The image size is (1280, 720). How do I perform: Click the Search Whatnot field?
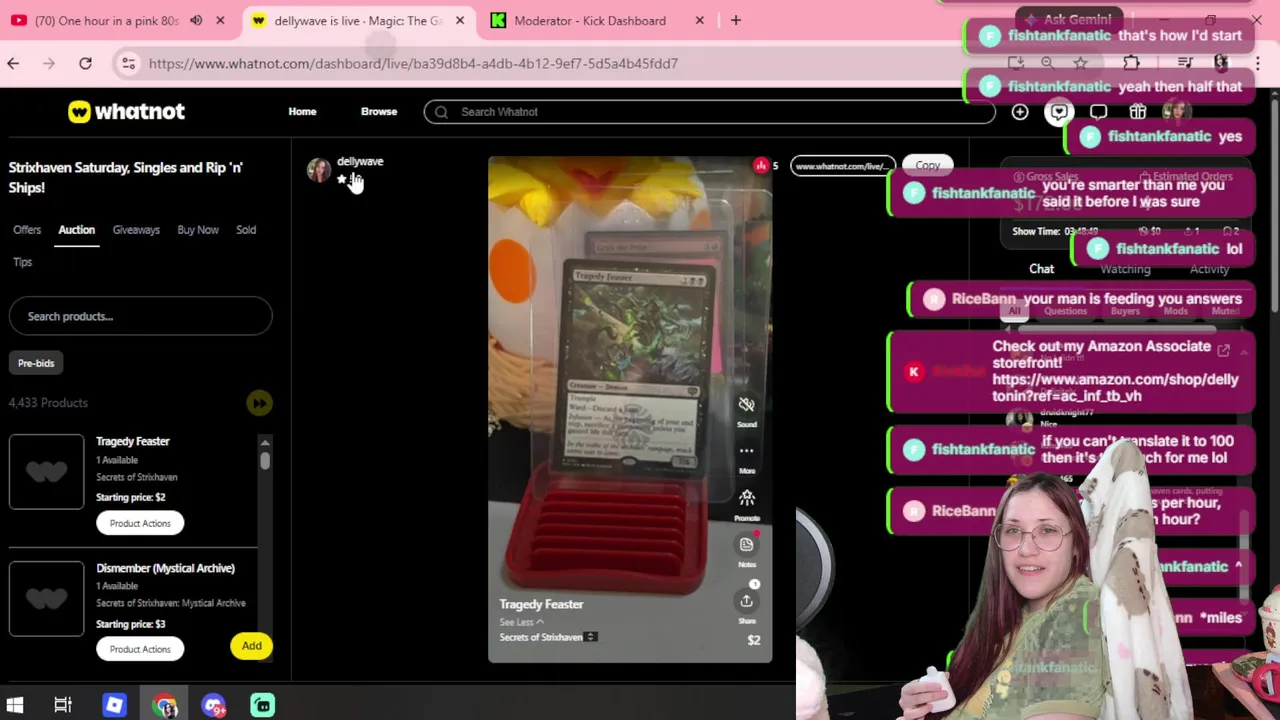pyautogui.click(x=709, y=112)
